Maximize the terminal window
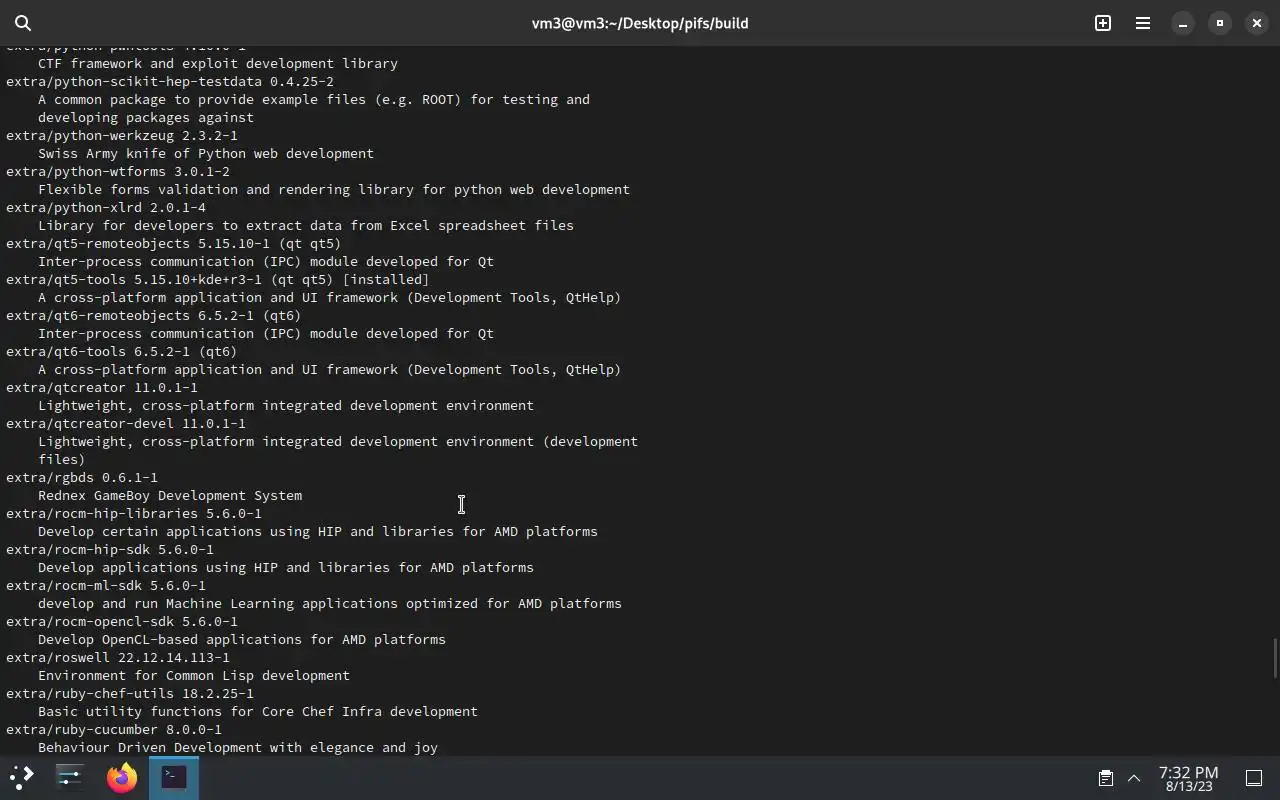Screen dimensions: 1280x800 pos(1220,23)
